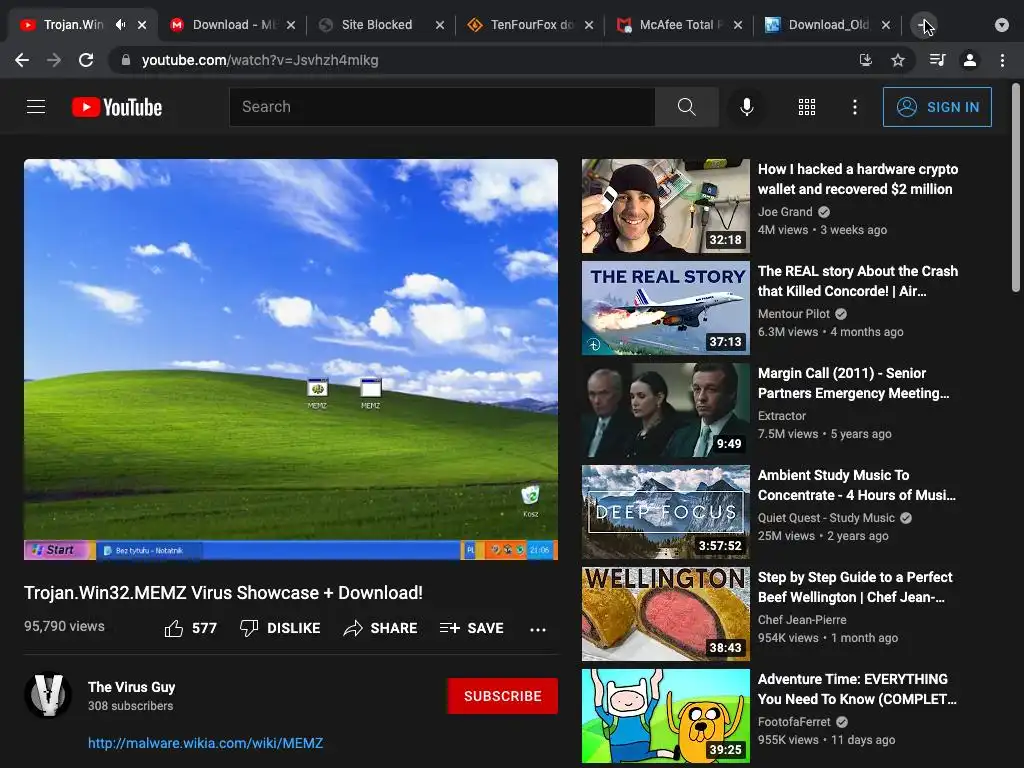Open the Concorde crash video thumbnail

click(x=665, y=308)
